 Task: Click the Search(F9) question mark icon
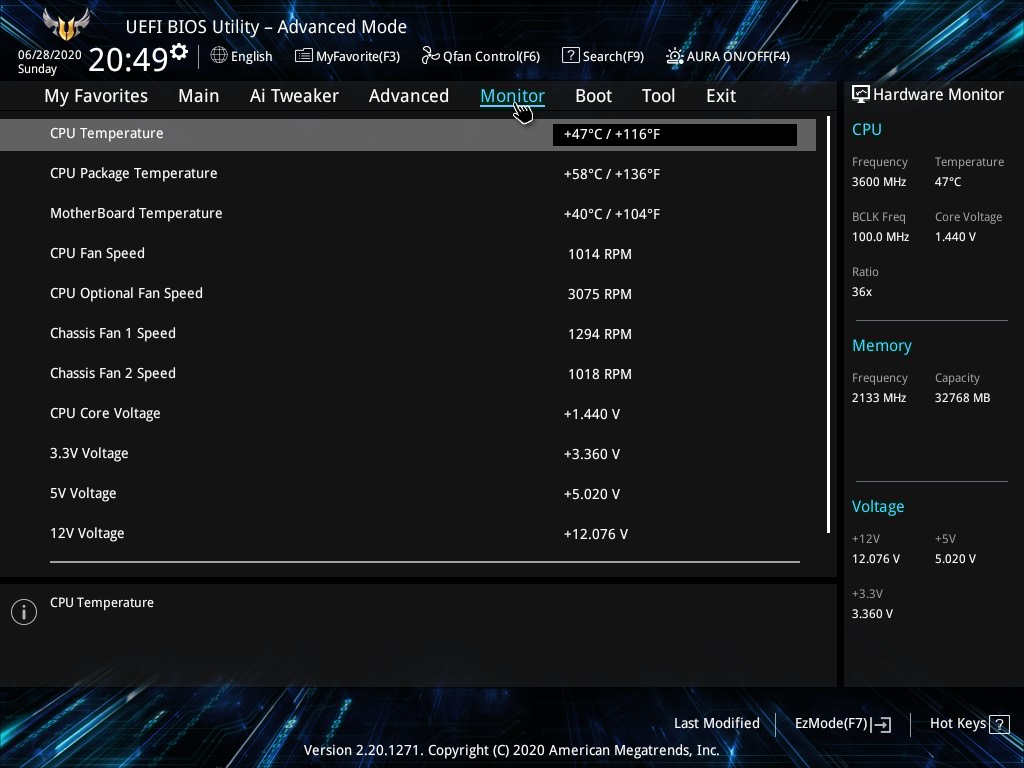(570, 56)
